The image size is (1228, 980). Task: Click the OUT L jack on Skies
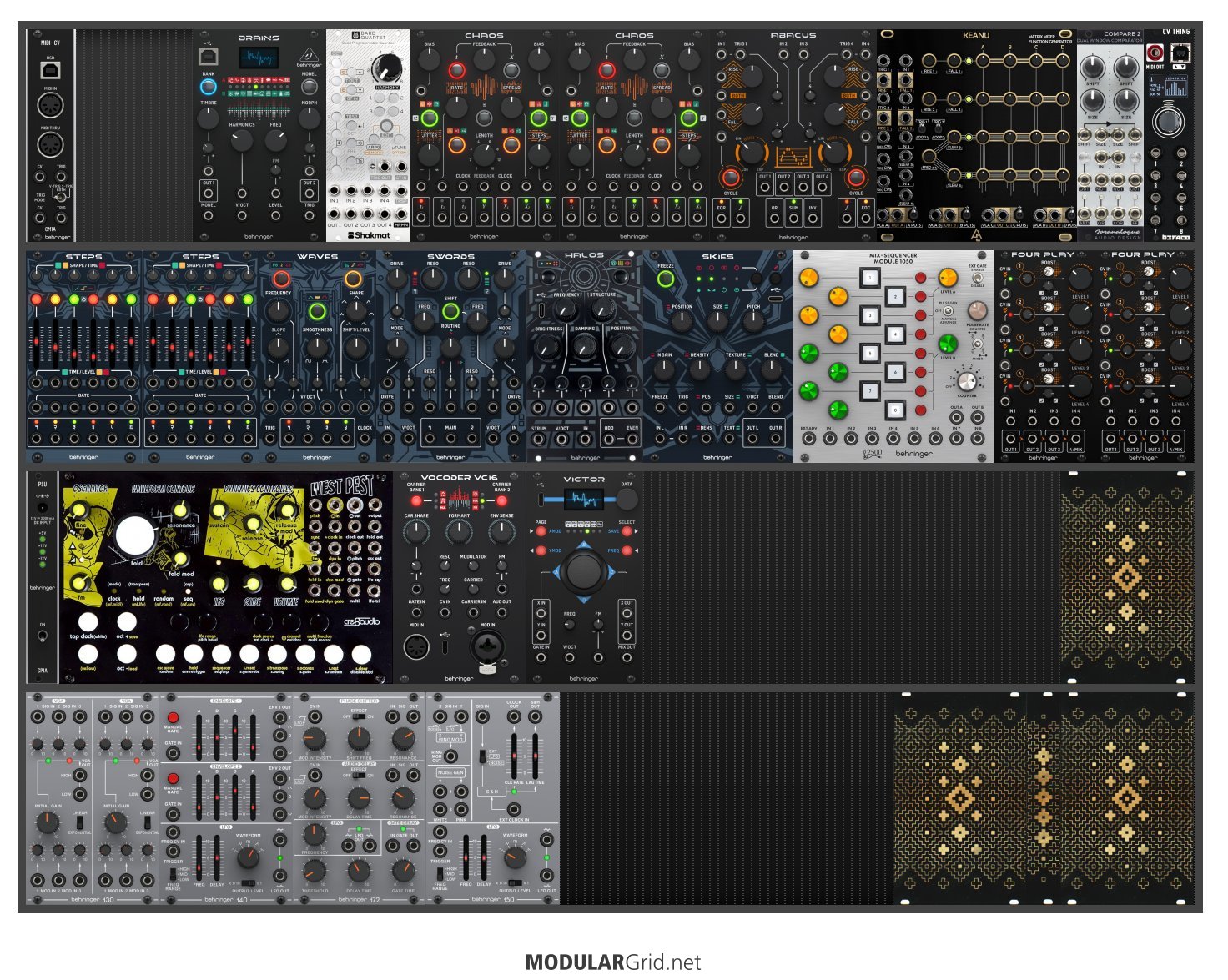click(x=753, y=440)
